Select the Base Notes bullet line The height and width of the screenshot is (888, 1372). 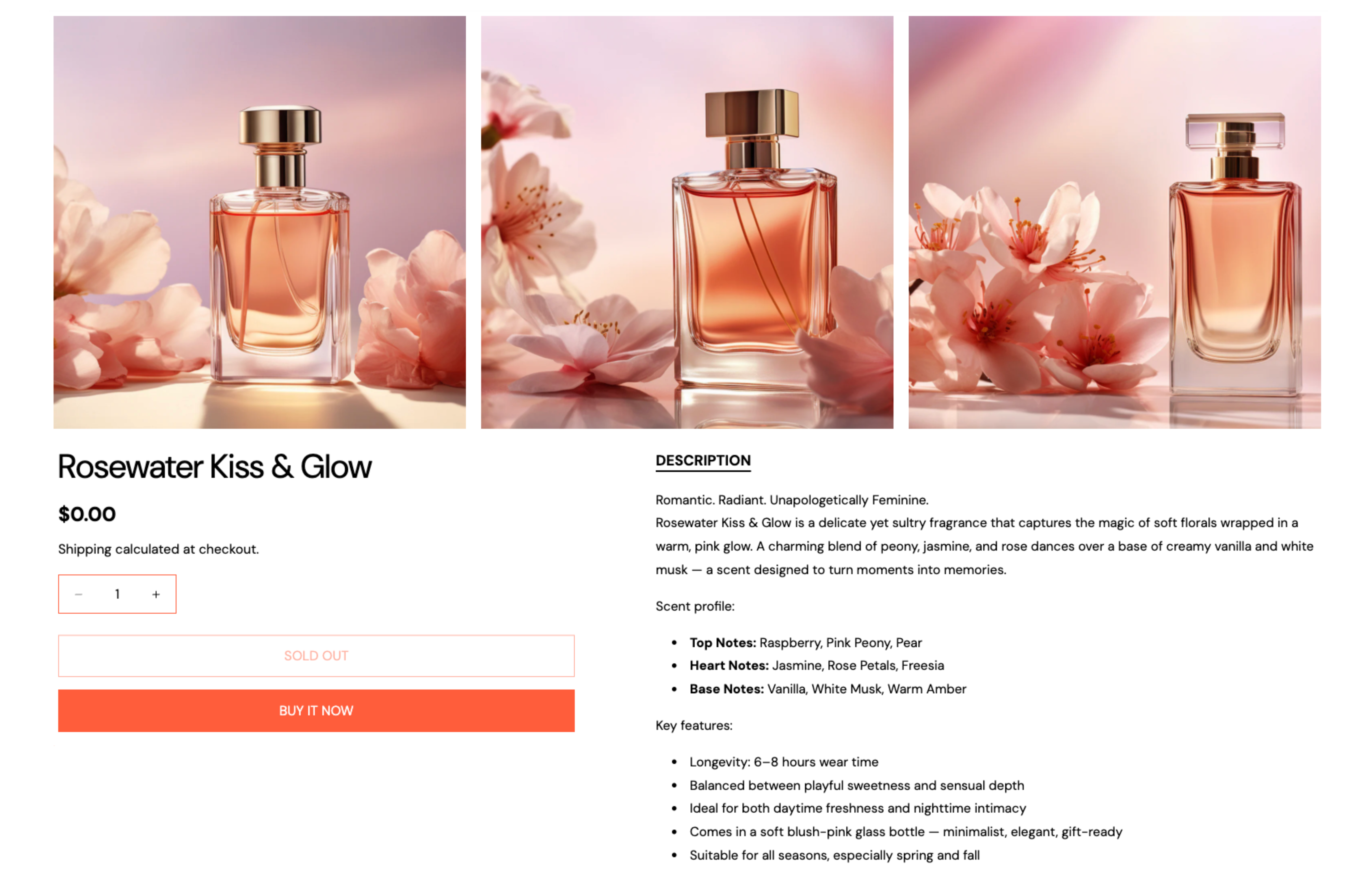point(828,689)
